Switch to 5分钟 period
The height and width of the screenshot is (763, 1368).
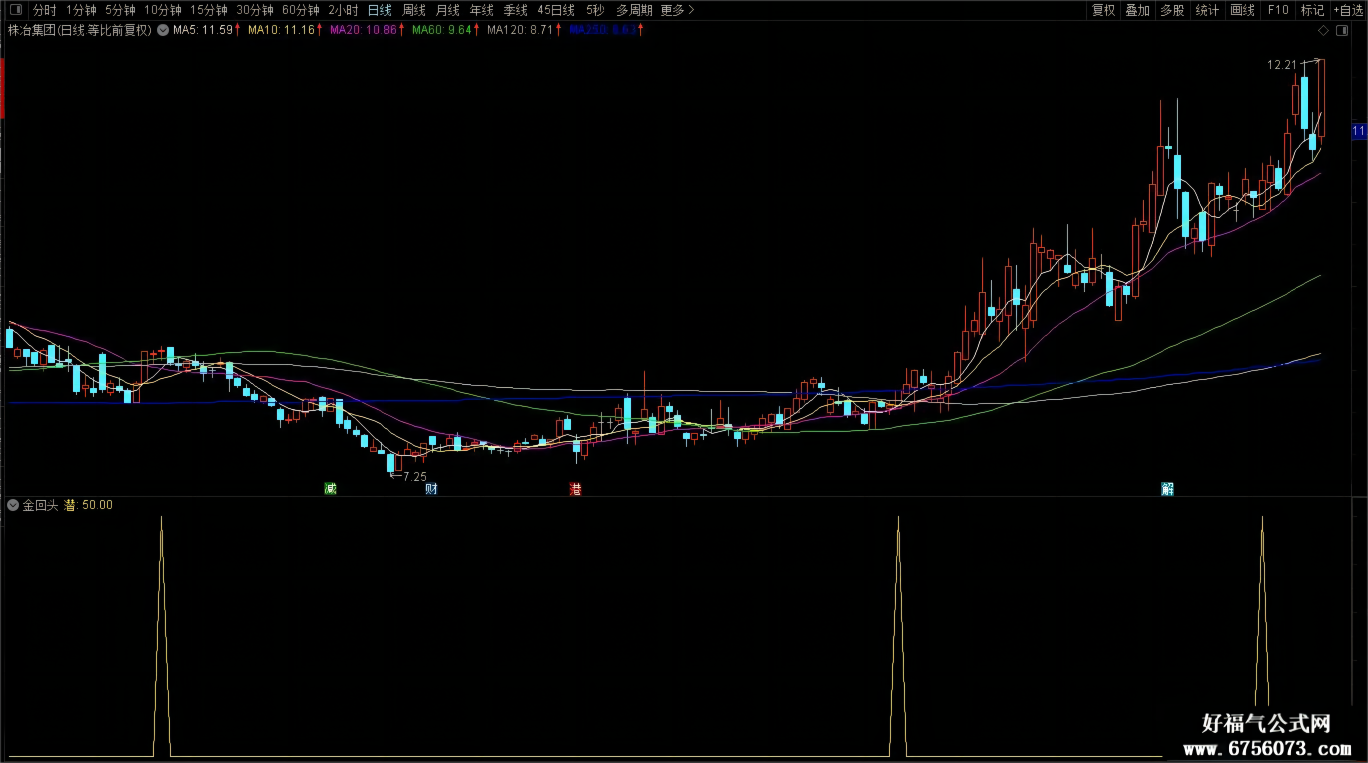pos(120,10)
